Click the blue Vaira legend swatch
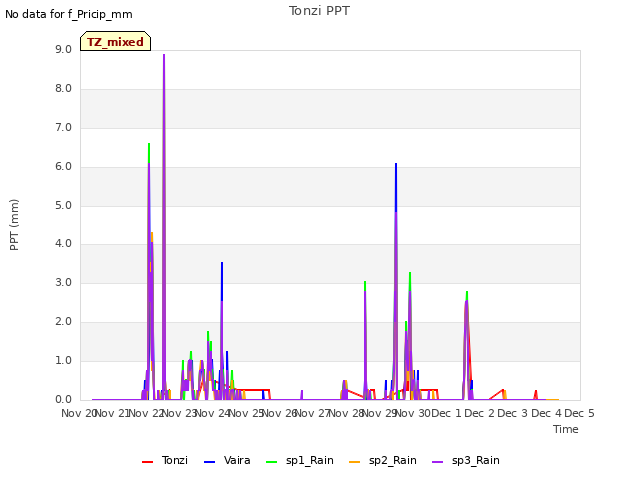Image resolution: width=640 pixels, height=480 pixels. (209, 461)
